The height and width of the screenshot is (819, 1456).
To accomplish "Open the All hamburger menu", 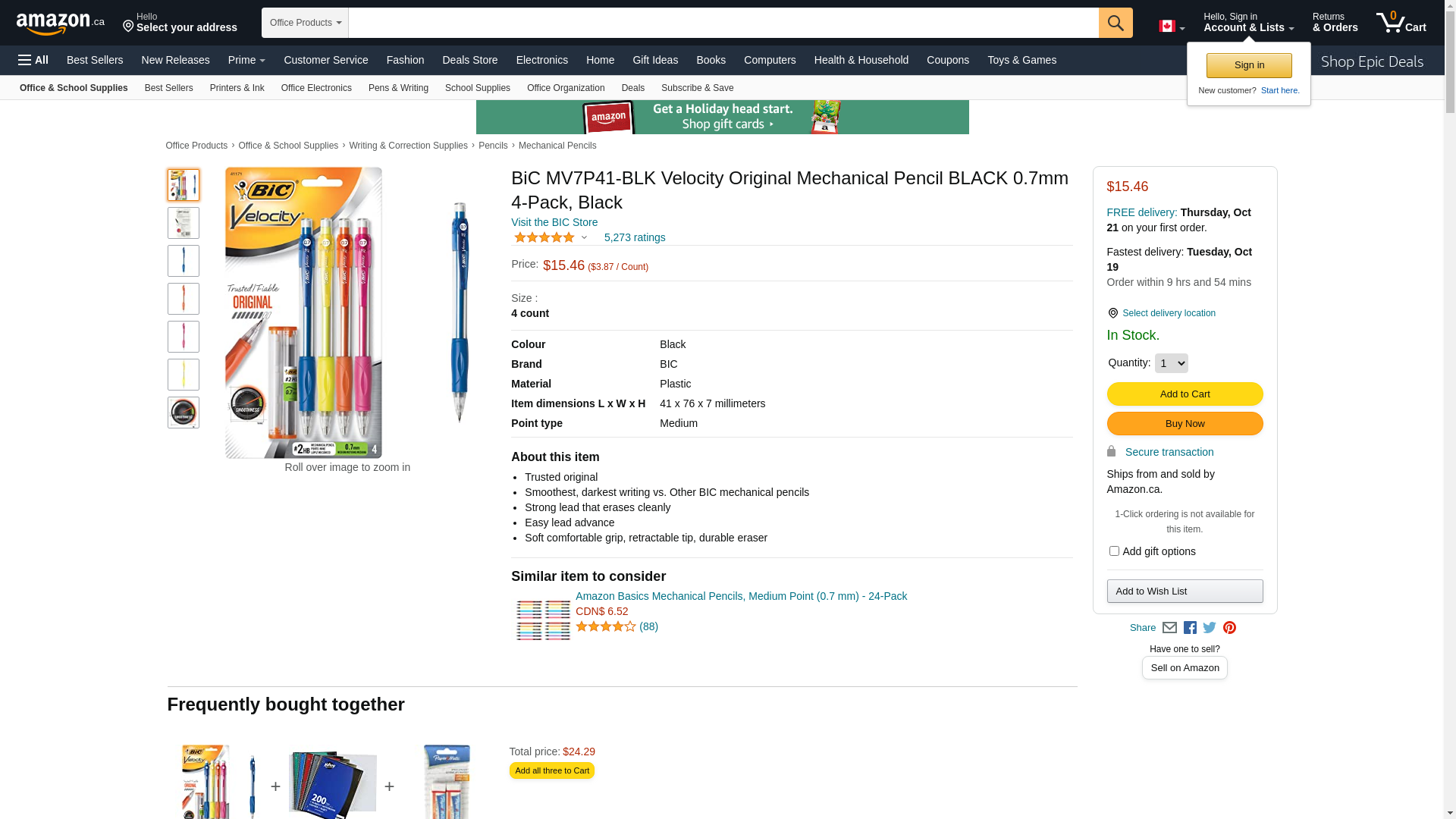I will pos(33,60).
